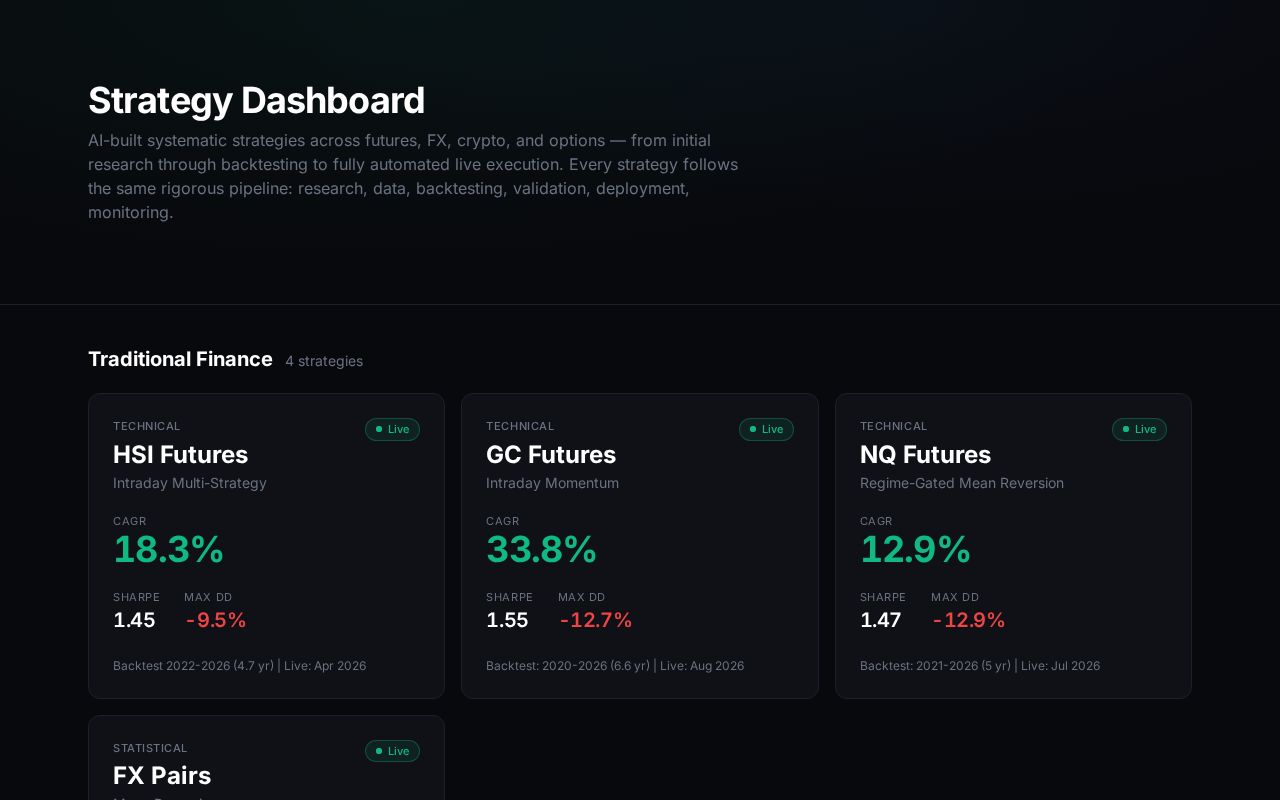Viewport: 1280px width, 800px height.
Task: Click the Live badge on NQ Futures card
Action: (x=1139, y=429)
